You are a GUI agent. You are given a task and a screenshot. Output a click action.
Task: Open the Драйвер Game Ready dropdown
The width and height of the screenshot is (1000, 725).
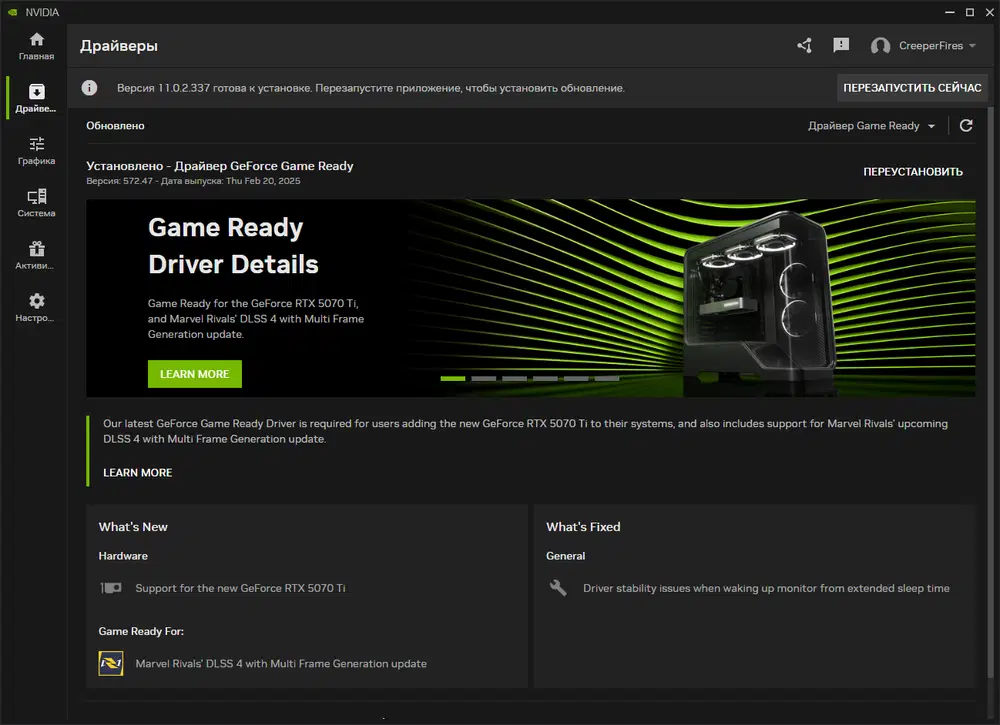pyautogui.click(x=871, y=126)
